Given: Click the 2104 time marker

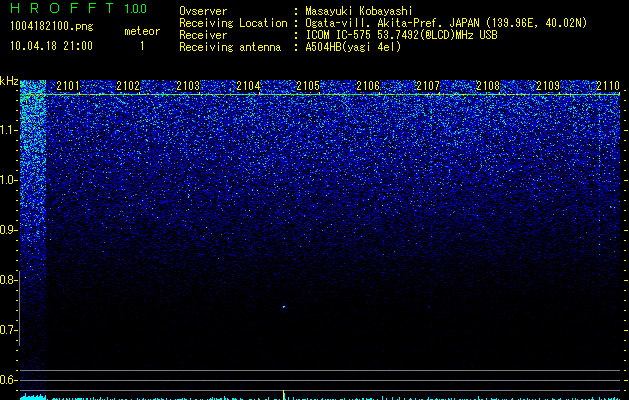Looking at the screenshot, I should (248, 85).
